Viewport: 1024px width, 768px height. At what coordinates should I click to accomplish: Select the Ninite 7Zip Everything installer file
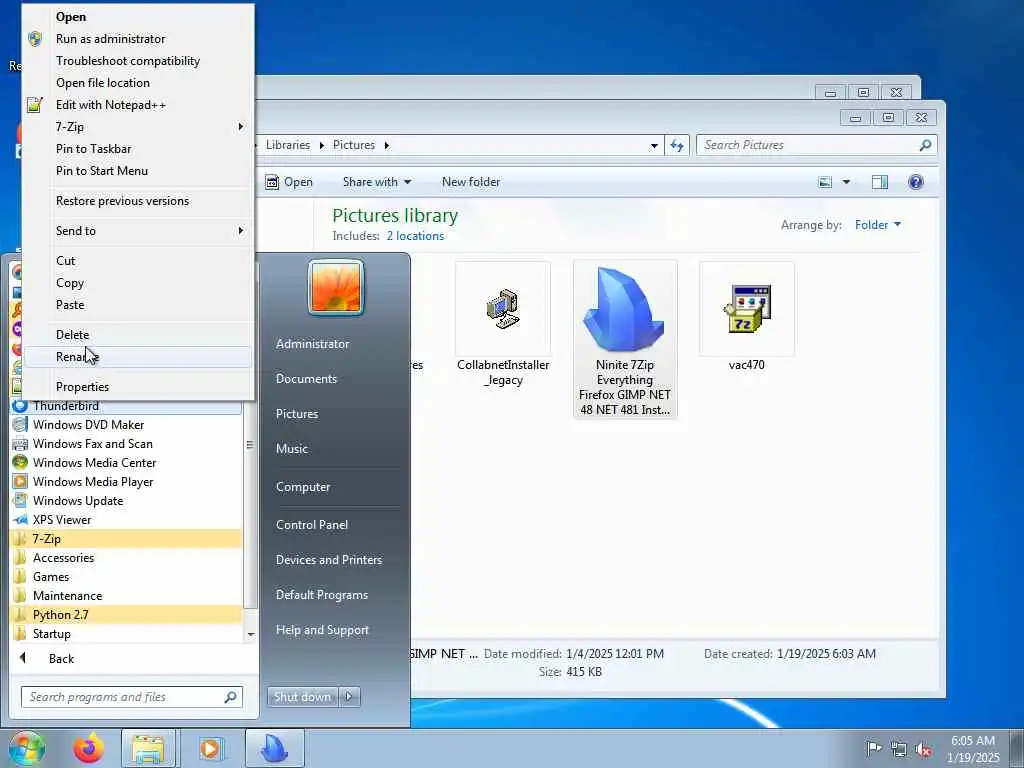(x=625, y=339)
